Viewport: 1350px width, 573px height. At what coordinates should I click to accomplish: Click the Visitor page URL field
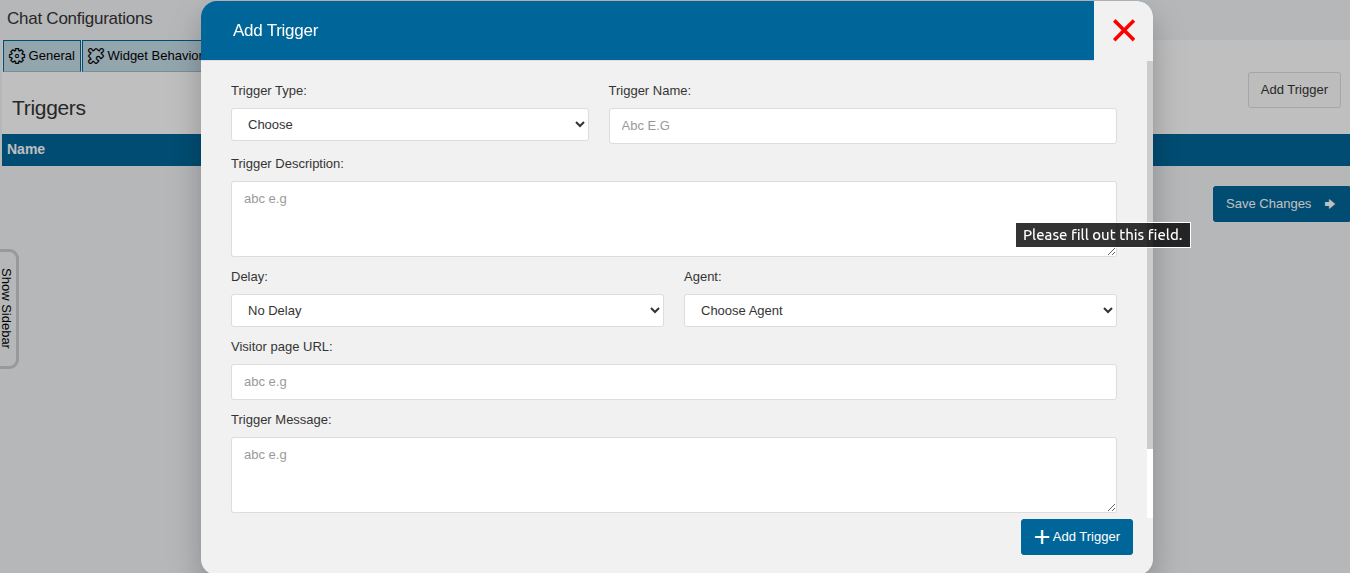coord(673,382)
